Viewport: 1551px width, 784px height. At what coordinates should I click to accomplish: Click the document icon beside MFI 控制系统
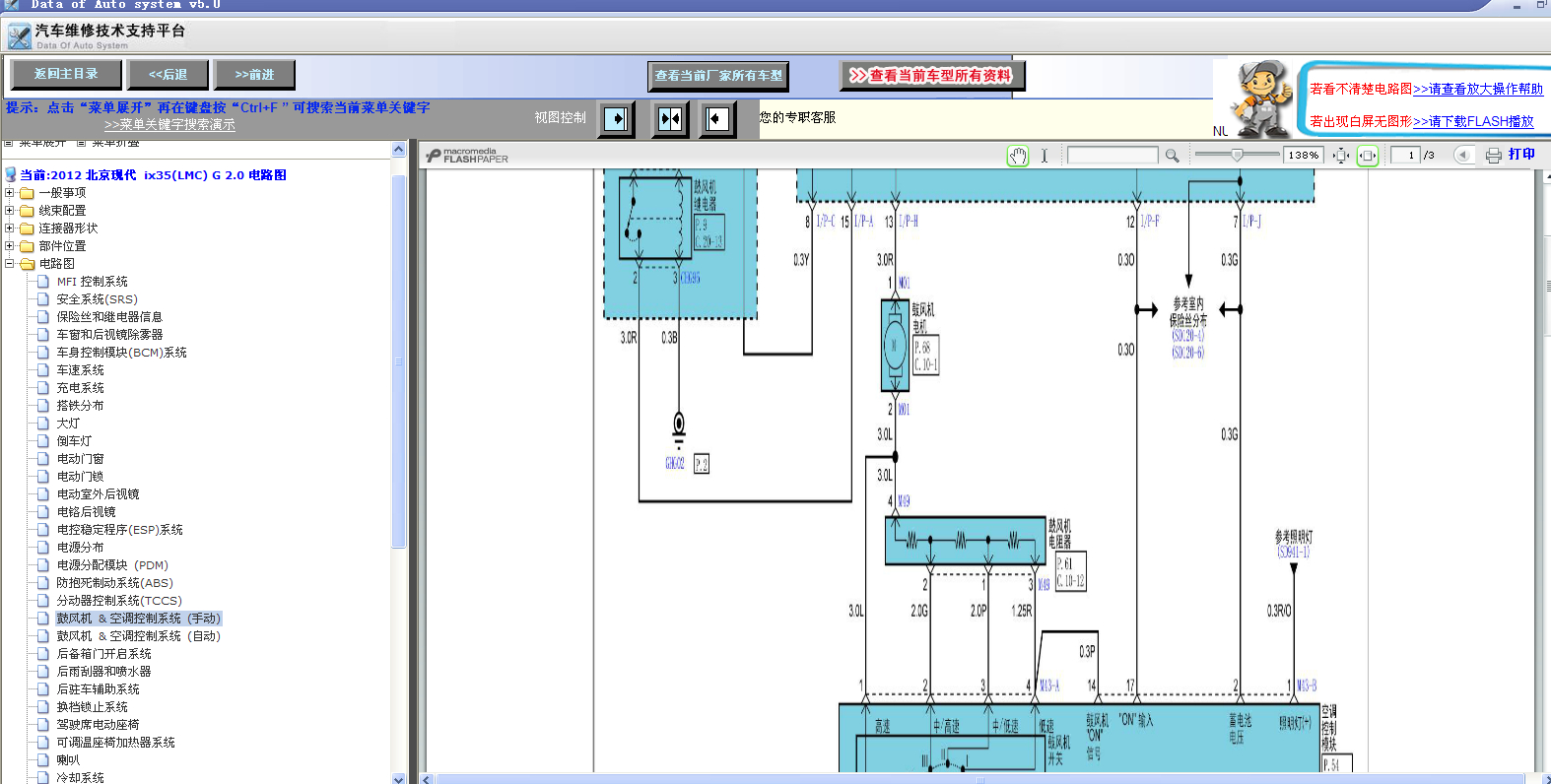tap(43, 282)
